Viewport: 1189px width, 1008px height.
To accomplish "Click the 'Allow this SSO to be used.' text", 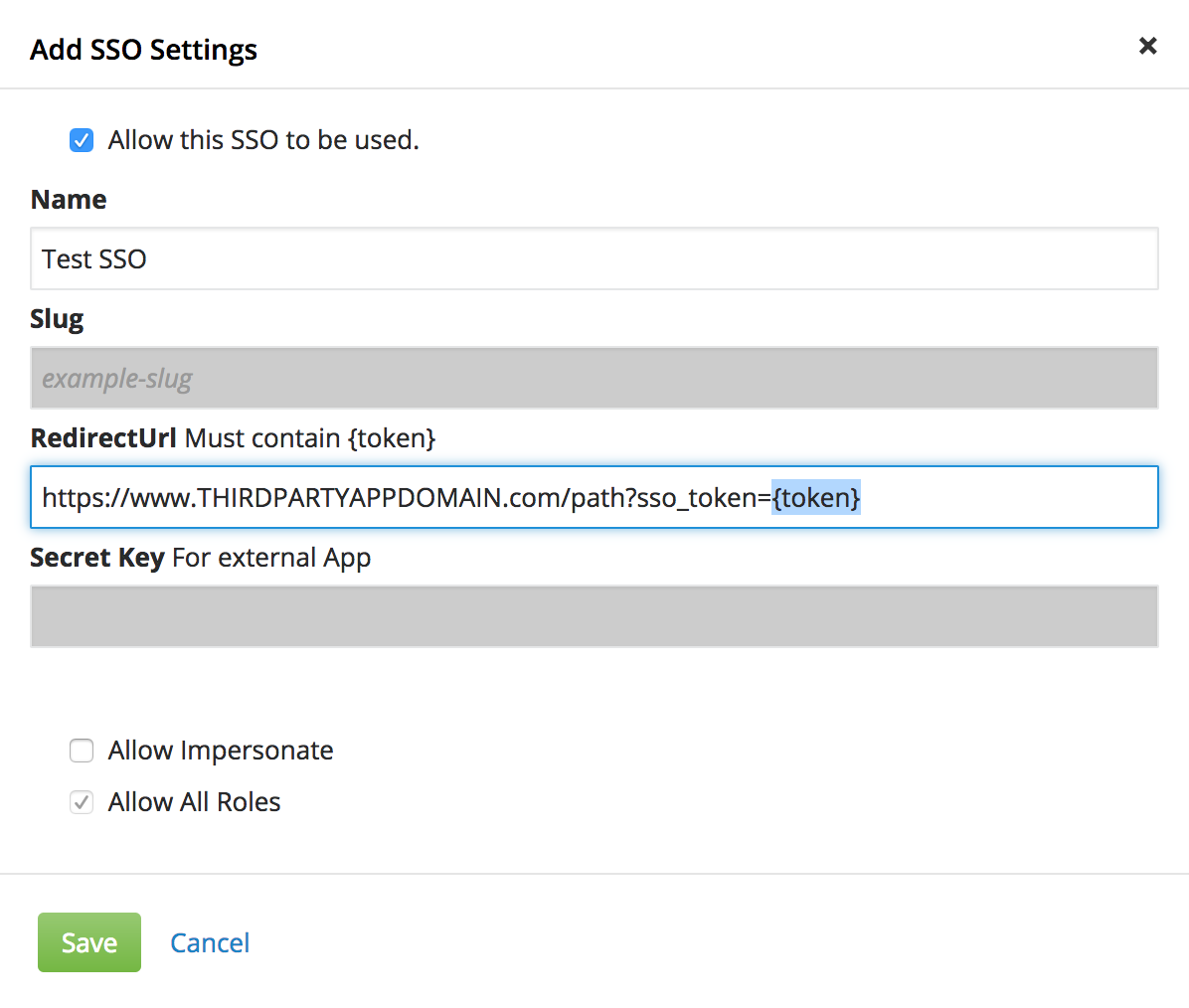I will coord(263,140).
